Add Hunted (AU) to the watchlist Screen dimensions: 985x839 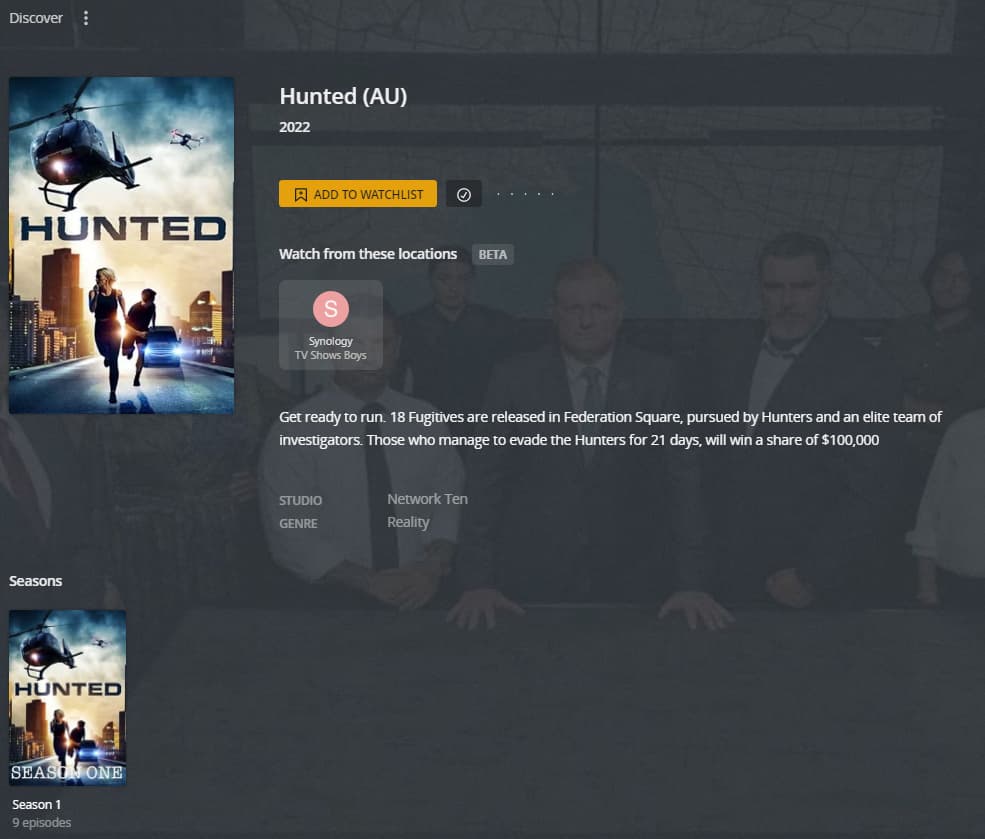pos(357,194)
